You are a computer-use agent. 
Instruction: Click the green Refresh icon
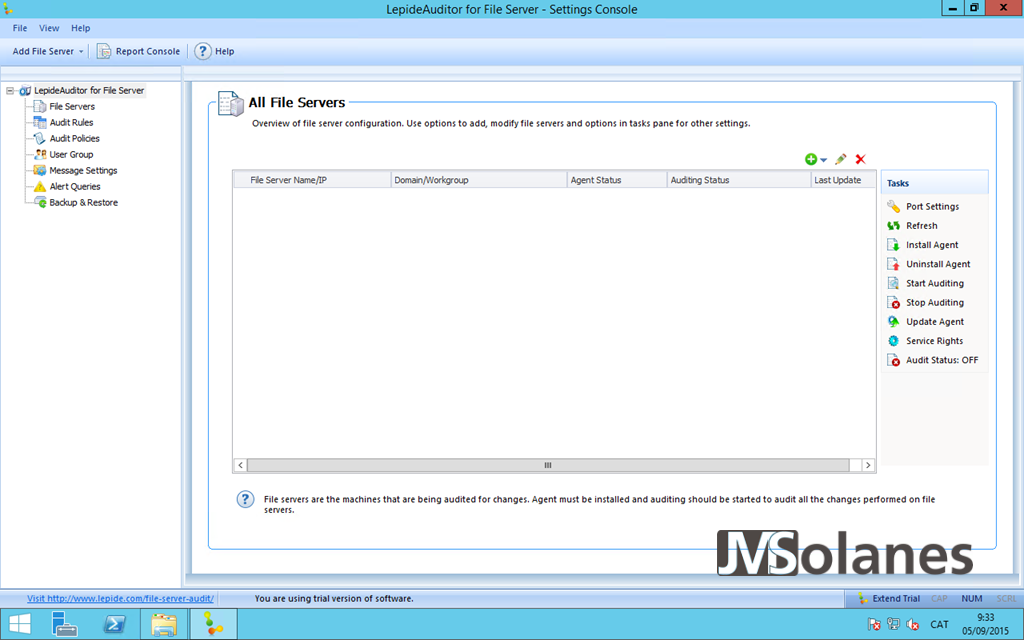point(893,225)
